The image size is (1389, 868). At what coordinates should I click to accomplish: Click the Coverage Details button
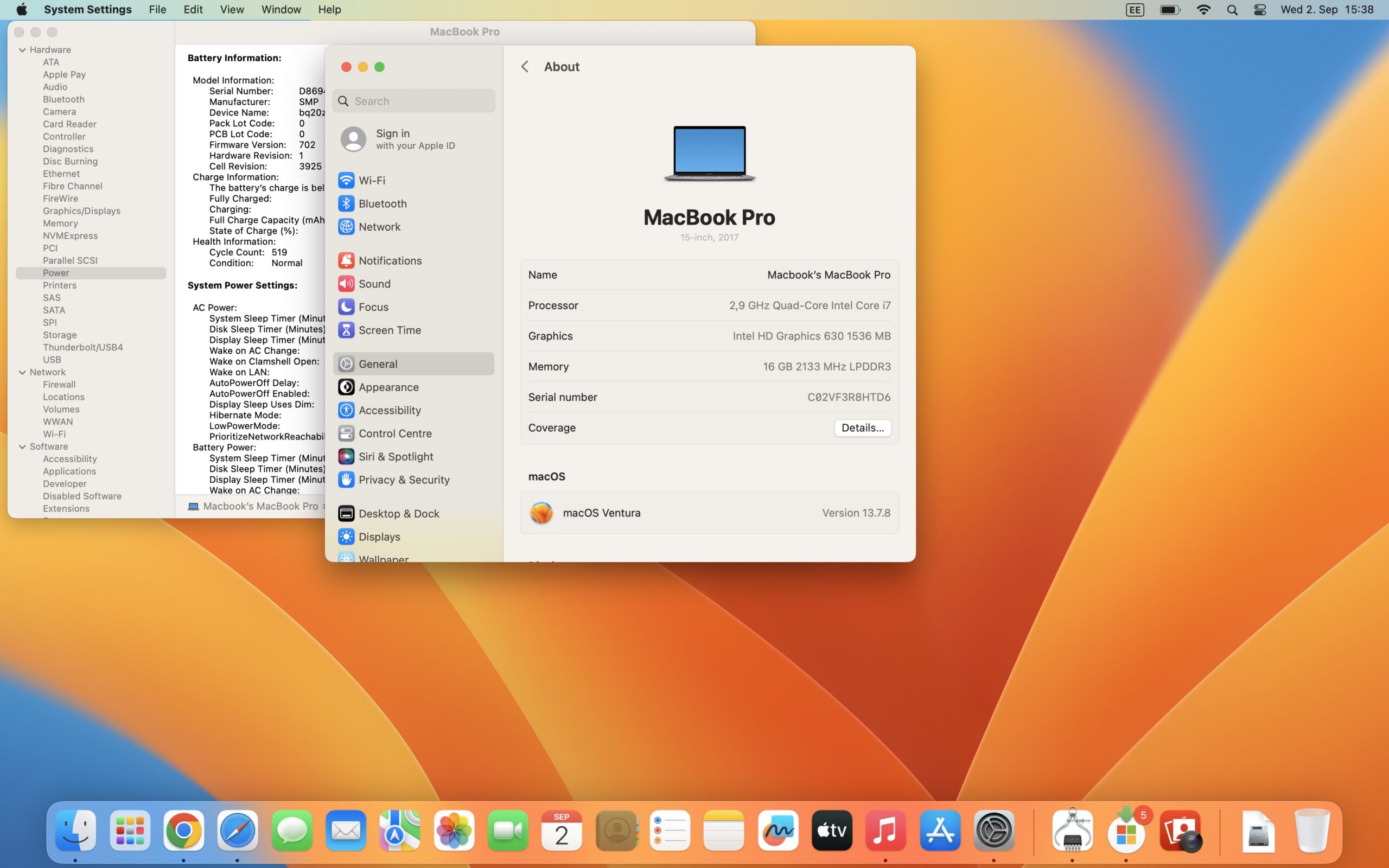point(862,427)
